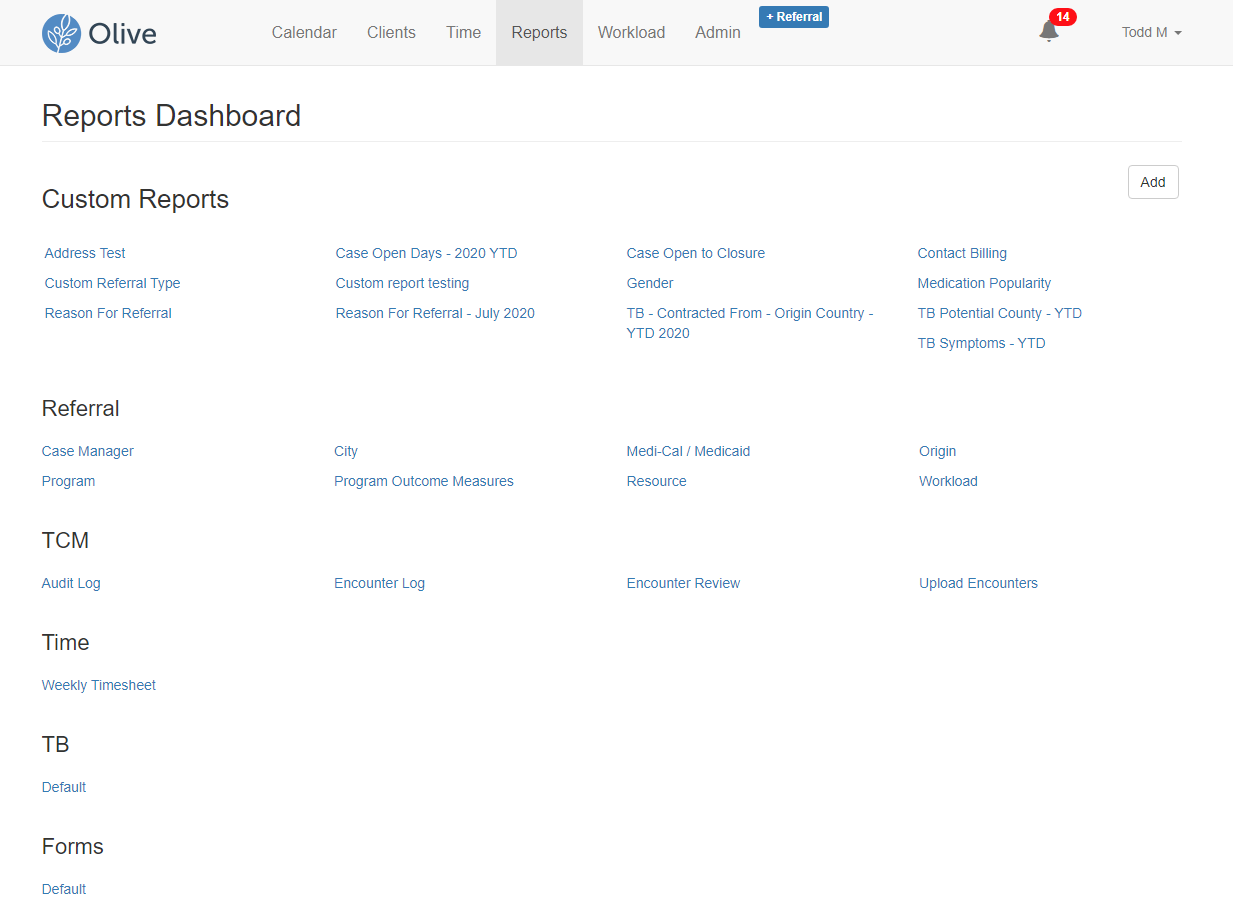Open the Case Open to Closure report

click(x=695, y=253)
